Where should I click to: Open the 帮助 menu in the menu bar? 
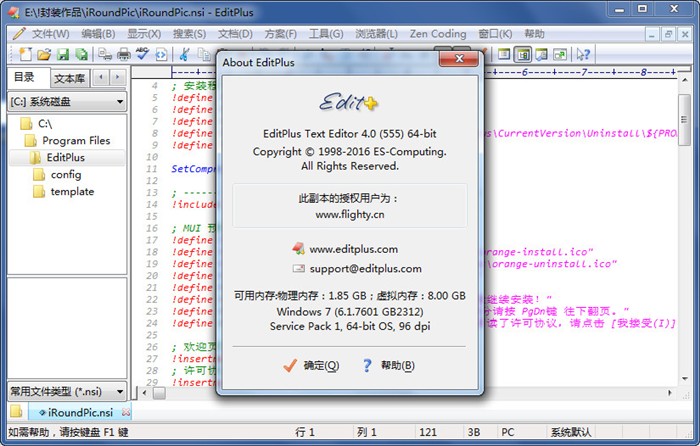(x=534, y=34)
